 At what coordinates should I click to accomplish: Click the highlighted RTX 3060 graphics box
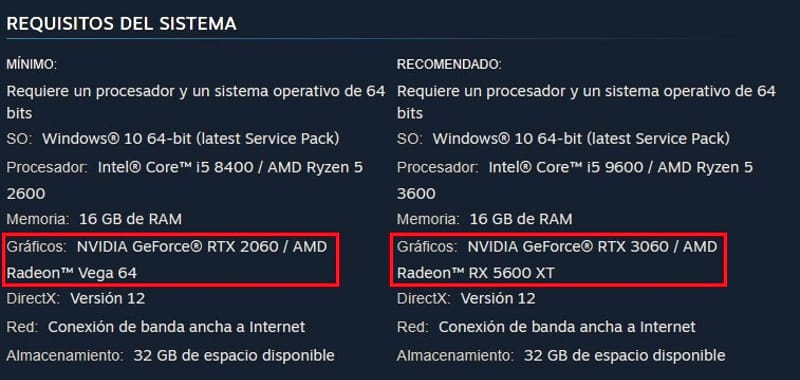558,259
